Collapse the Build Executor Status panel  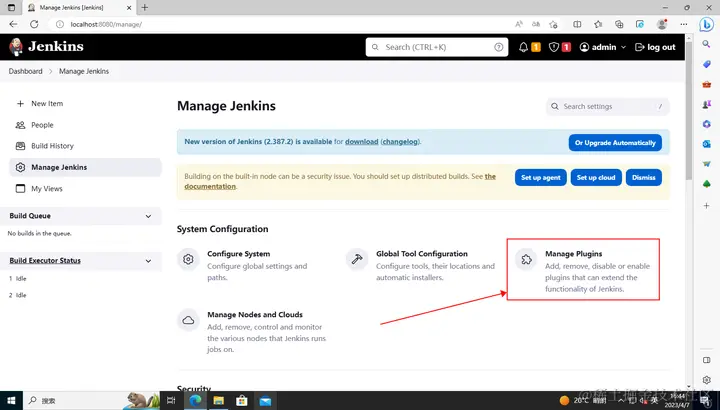pos(148,261)
